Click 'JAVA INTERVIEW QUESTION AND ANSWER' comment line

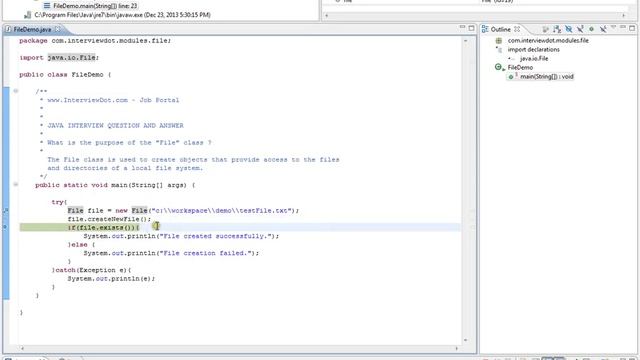116,126
